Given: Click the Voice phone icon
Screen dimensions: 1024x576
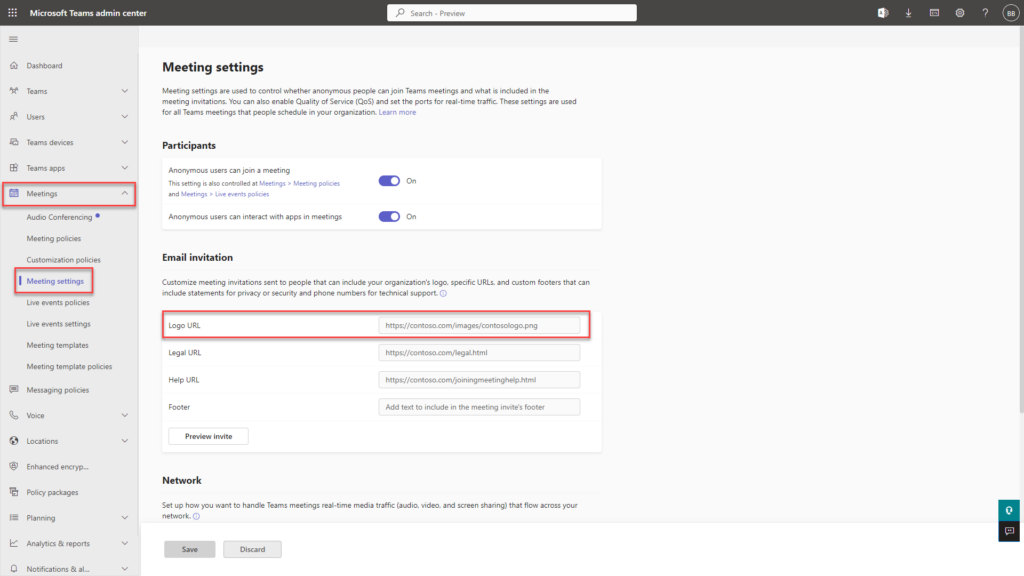Looking at the screenshot, I should click(x=14, y=415).
